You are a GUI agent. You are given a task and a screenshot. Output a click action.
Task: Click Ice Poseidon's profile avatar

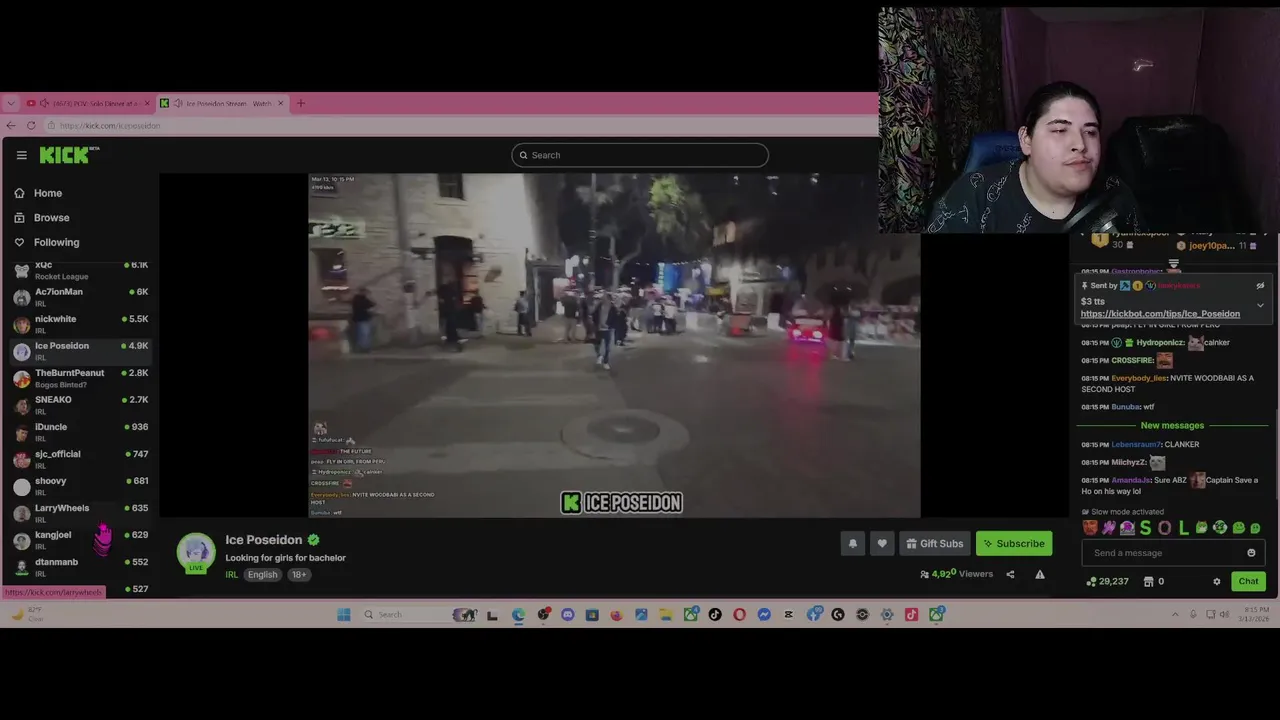click(196, 553)
